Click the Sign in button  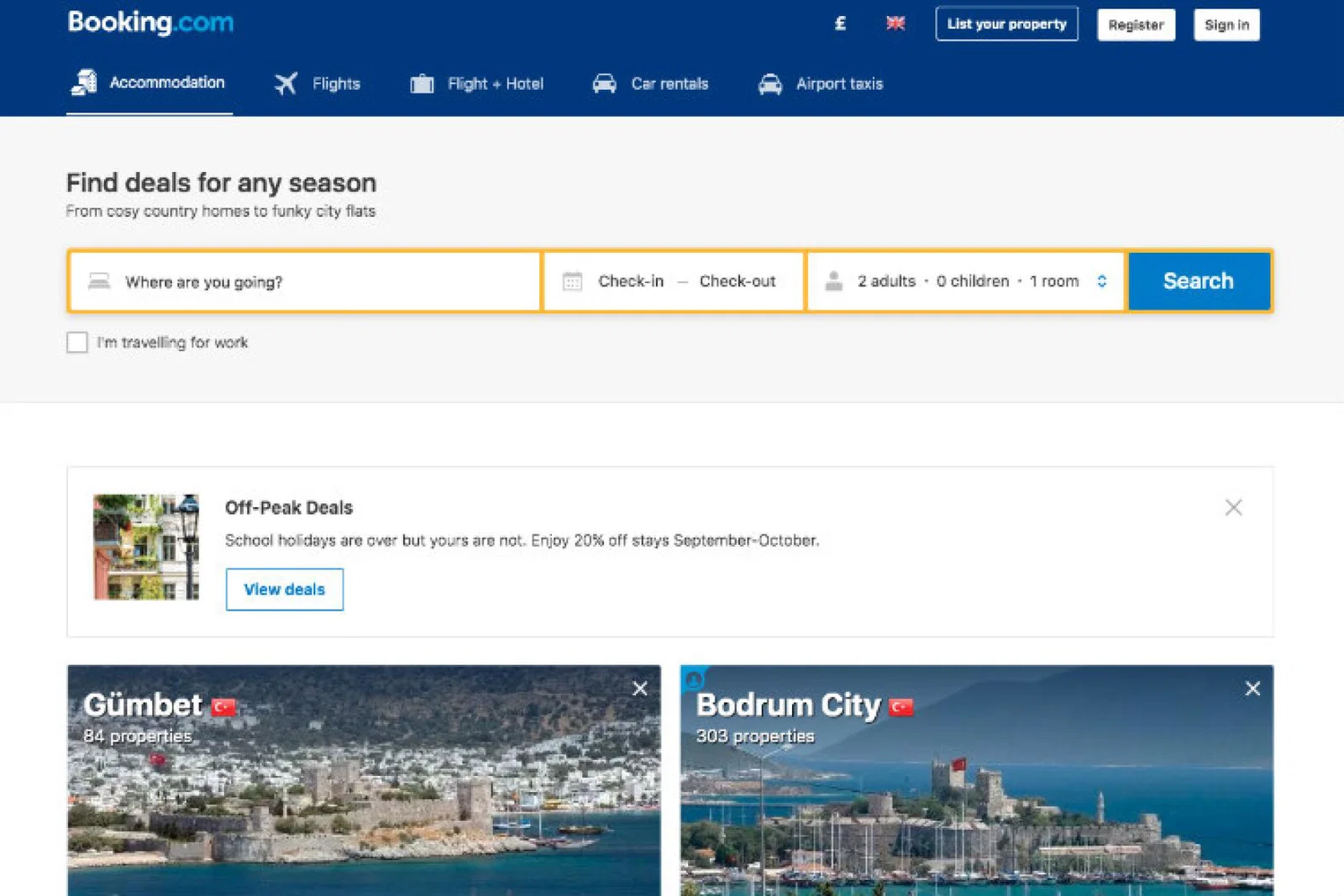tap(1226, 25)
